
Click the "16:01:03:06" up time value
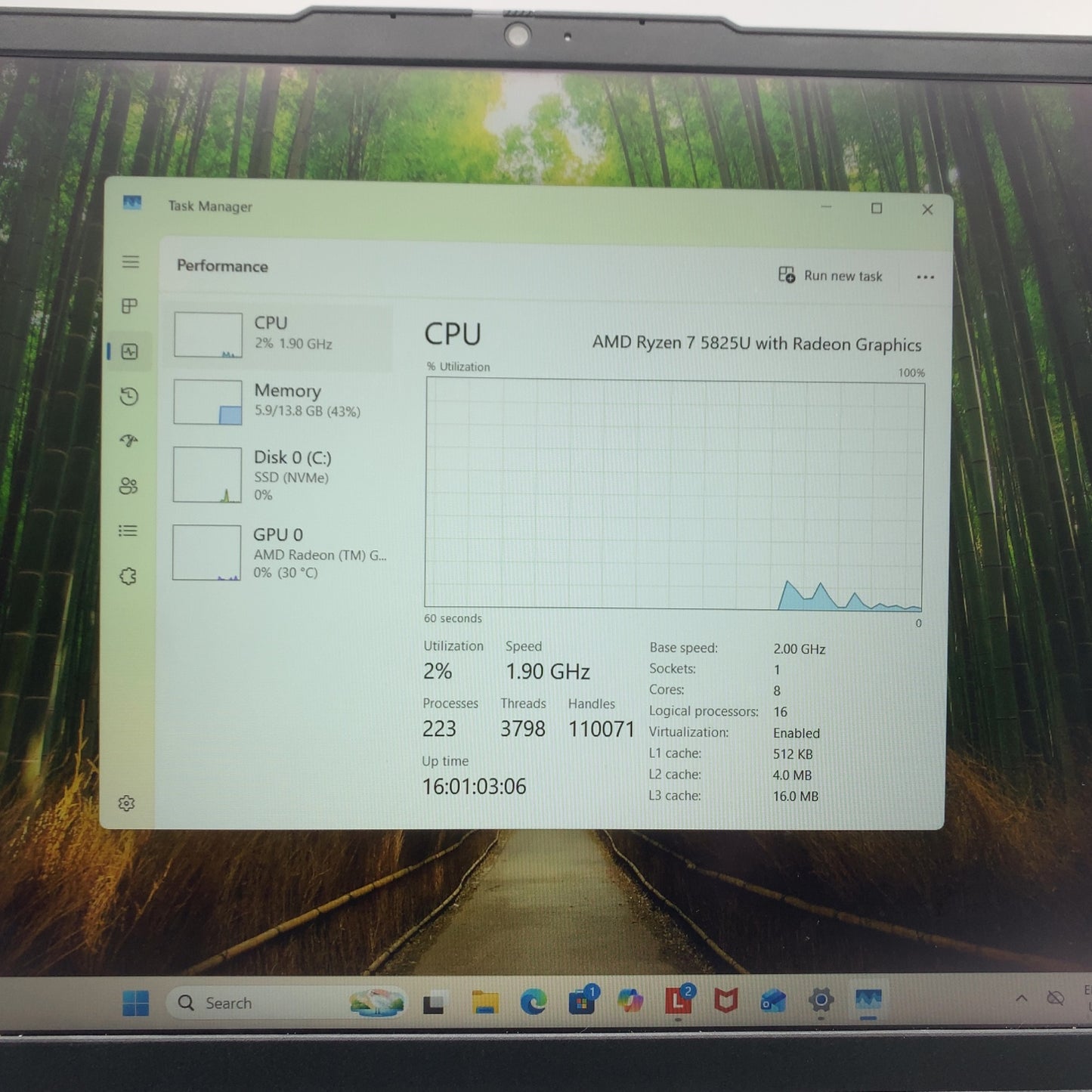[474, 787]
